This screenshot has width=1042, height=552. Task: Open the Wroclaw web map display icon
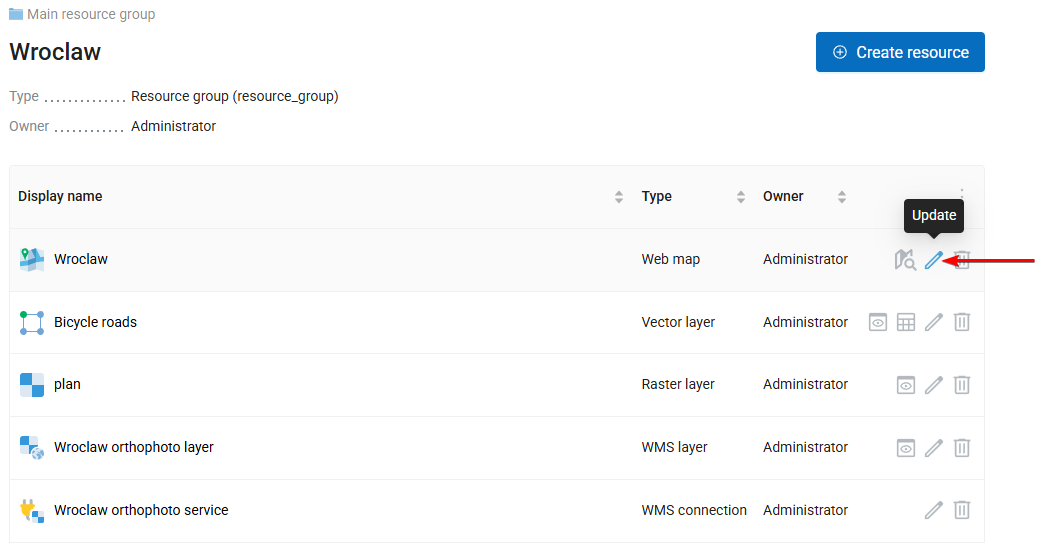905,260
